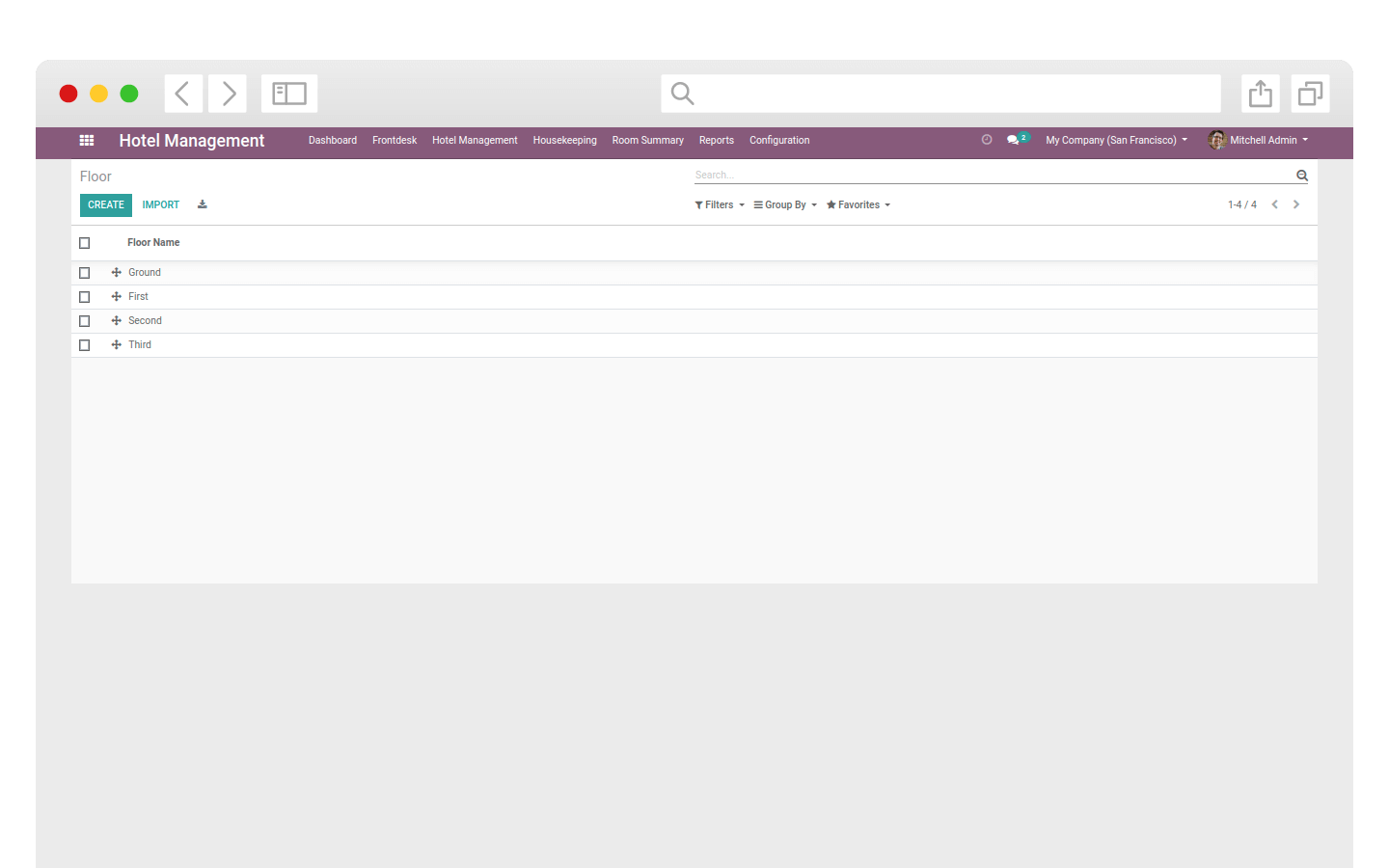
Task: Click the drag handle for First row
Action: (x=117, y=297)
